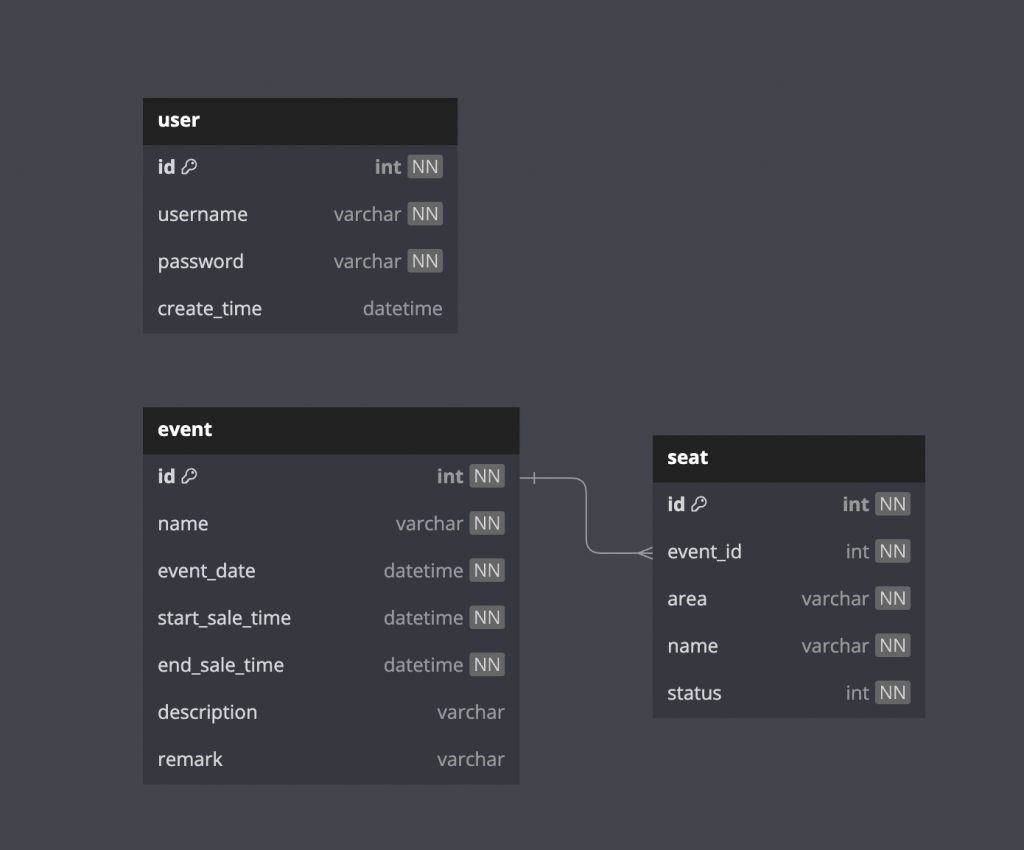1024x850 pixels.
Task: Select the status column in seat table
Action: click(788, 693)
